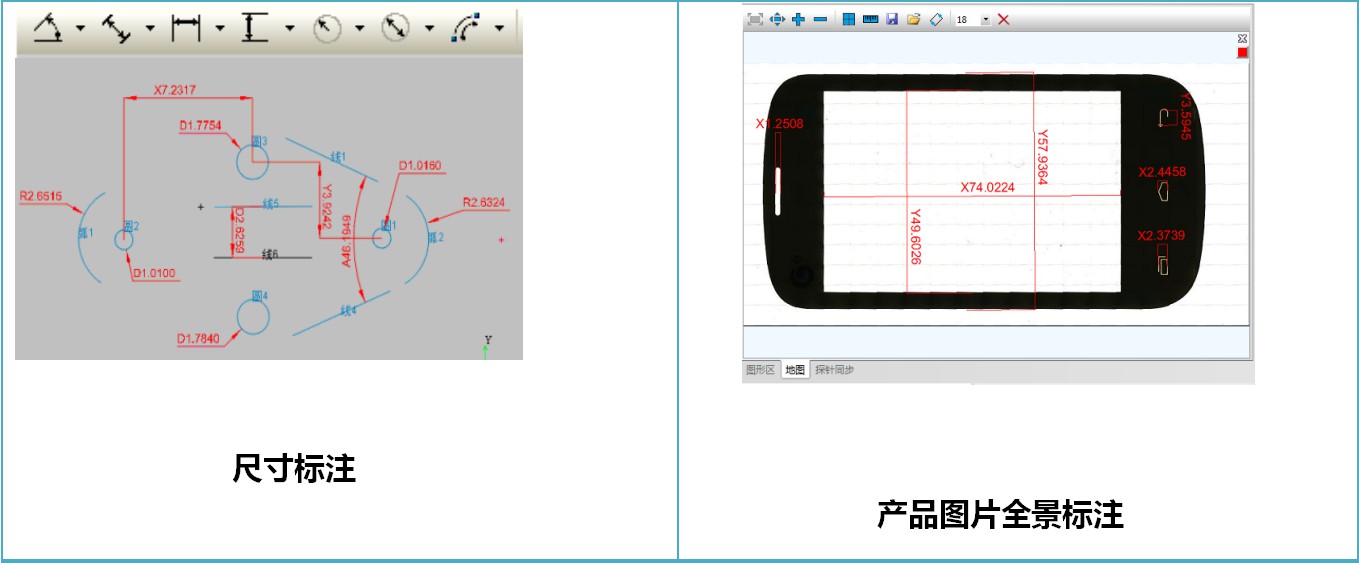Click the red X delete button
The image size is (1359, 563).
1004,19
